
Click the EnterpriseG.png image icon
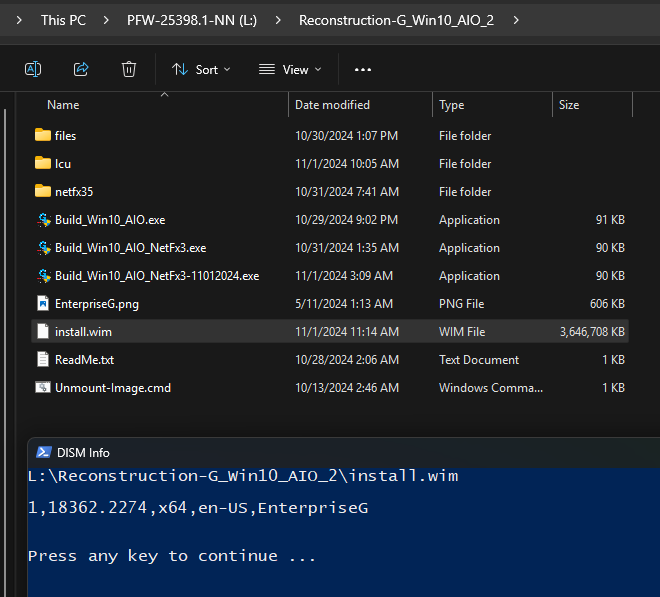43,304
